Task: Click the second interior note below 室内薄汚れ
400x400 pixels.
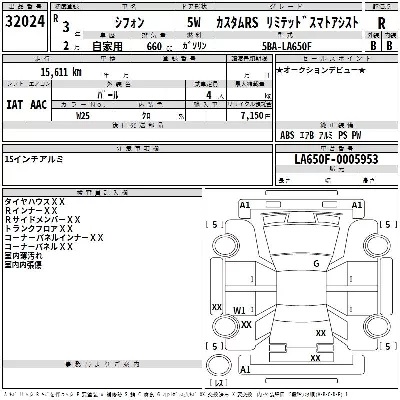Action: pos(23,265)
